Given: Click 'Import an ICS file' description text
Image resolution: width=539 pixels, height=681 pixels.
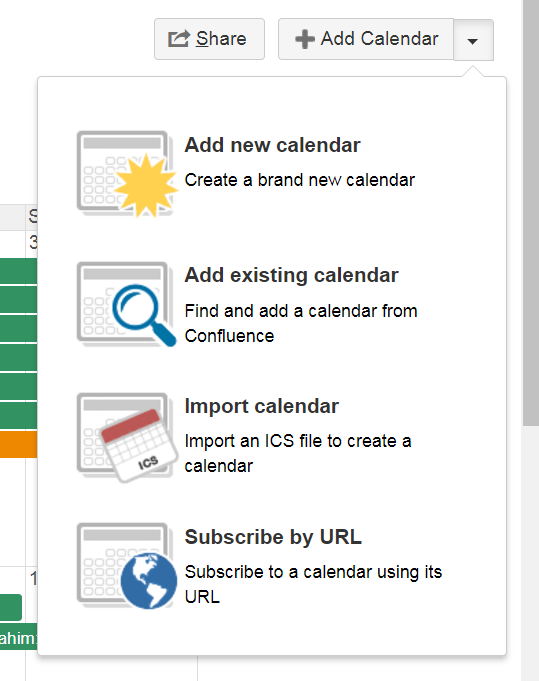Looking at the screenshot, I should (x=298, y=453).
